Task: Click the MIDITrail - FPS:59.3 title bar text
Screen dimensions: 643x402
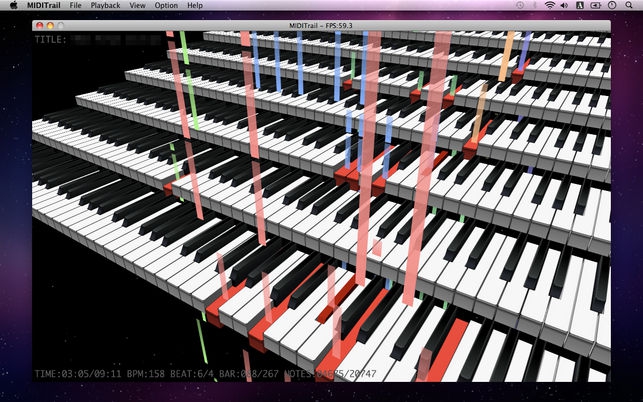Action: coord(321,25)
